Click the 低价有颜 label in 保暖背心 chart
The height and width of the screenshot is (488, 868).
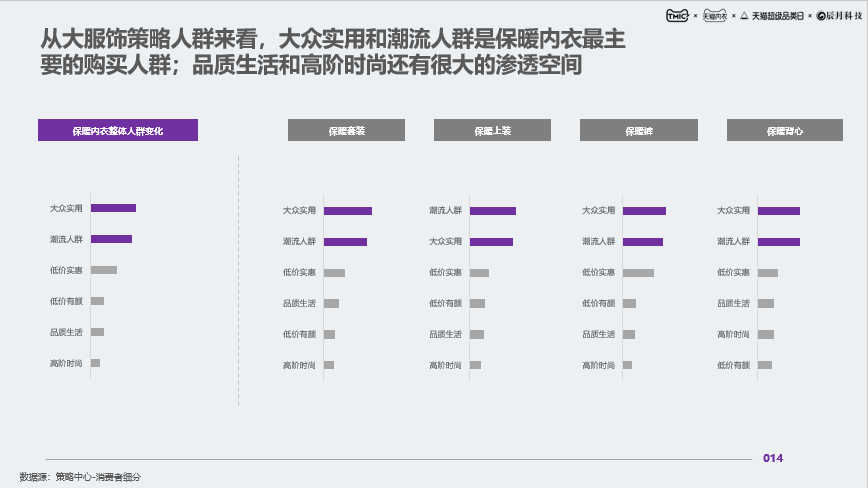[733, 365]
